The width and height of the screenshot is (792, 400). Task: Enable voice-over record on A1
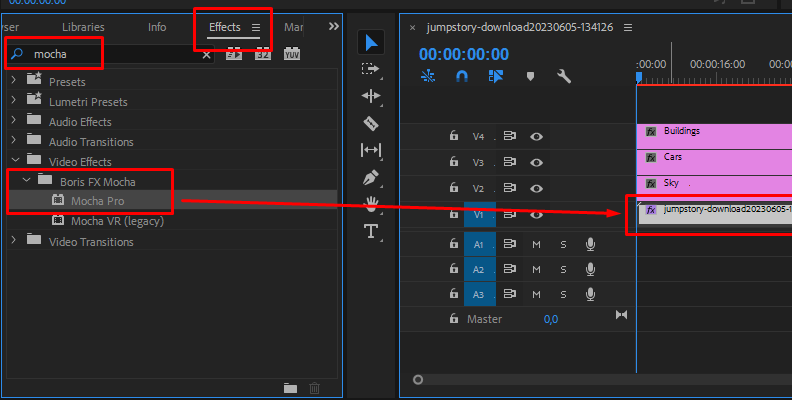tap(590, 244)
